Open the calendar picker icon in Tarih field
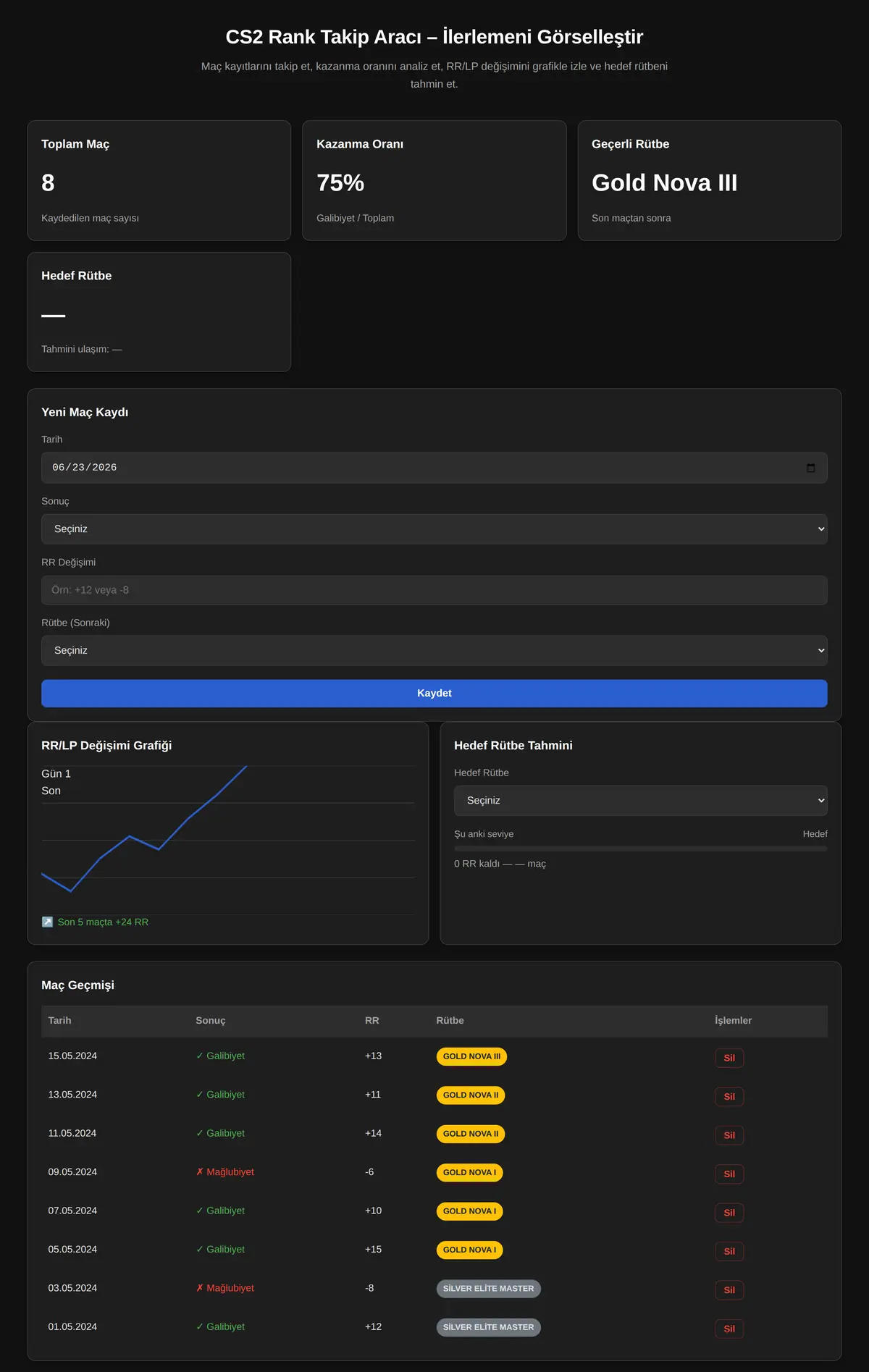 point(810,468)
